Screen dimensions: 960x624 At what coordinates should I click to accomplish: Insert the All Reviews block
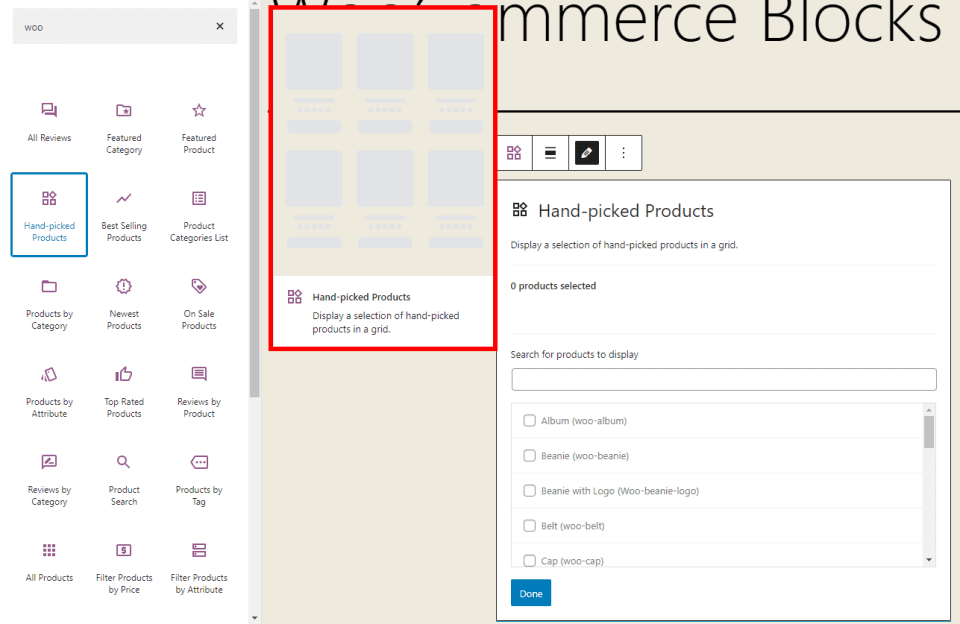[x=48, y=123]
